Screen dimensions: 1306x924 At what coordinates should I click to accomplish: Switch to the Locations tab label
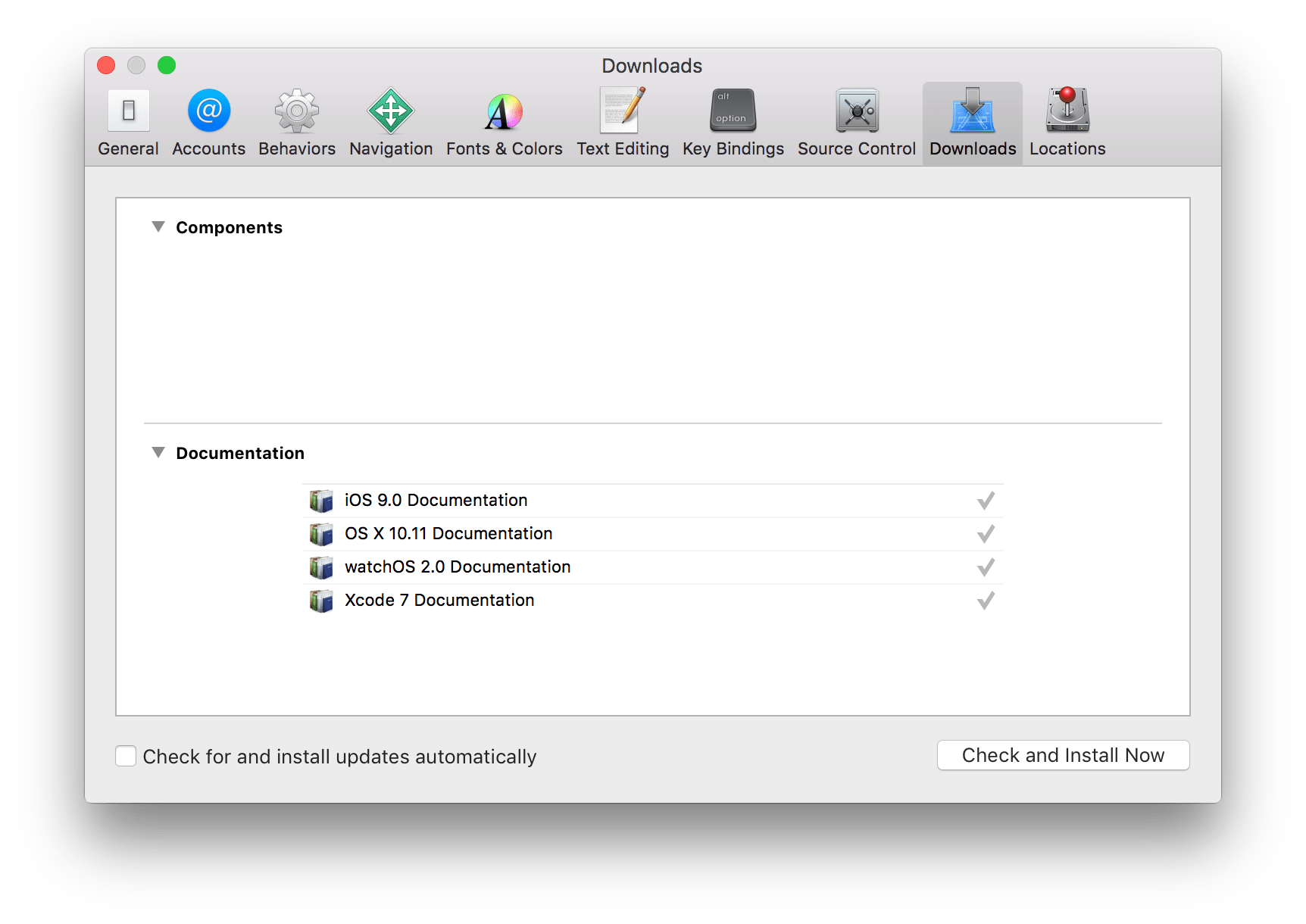1067,149
